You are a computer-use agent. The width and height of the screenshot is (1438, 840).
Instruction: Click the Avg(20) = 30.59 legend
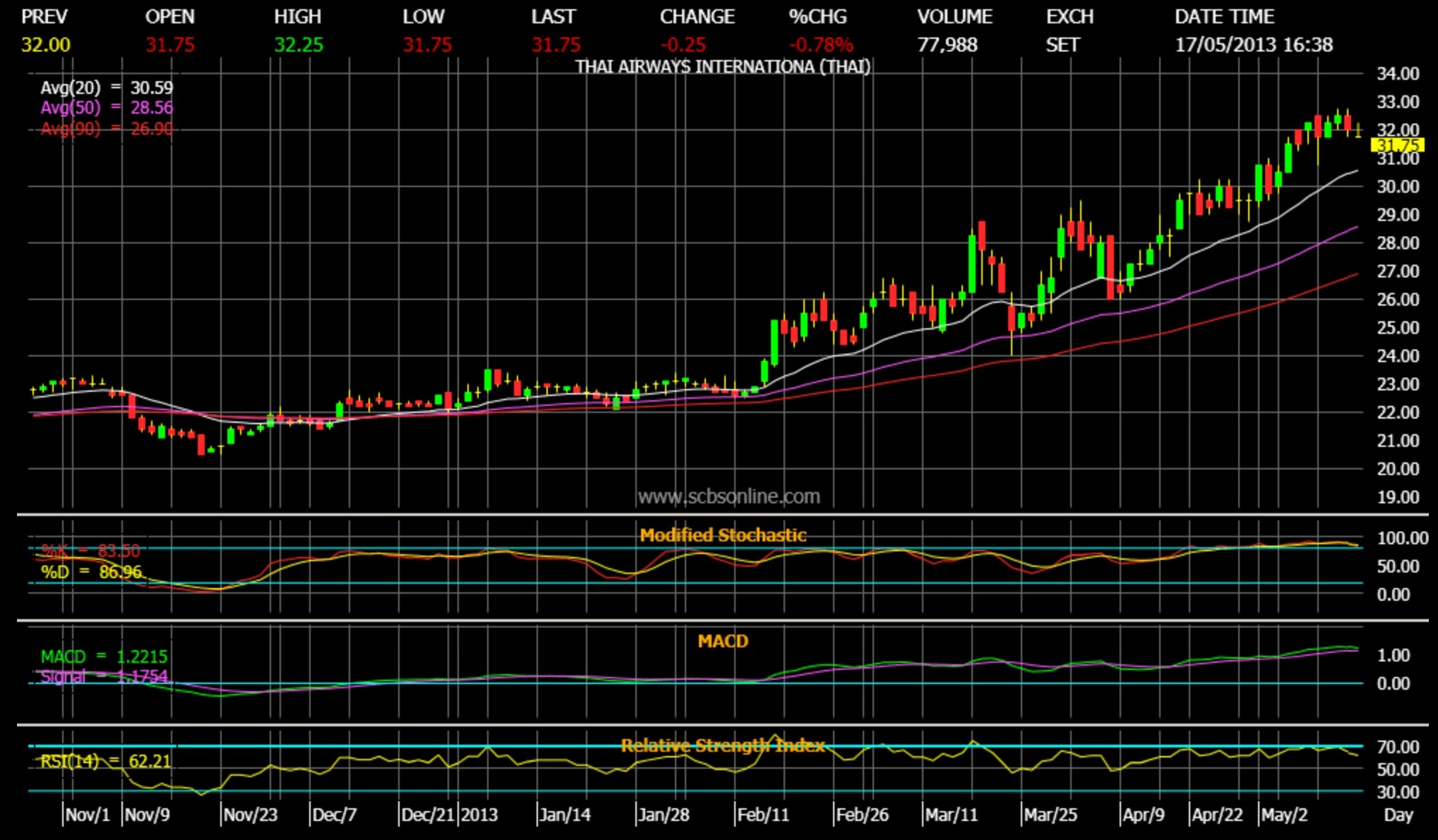(107, 88)
